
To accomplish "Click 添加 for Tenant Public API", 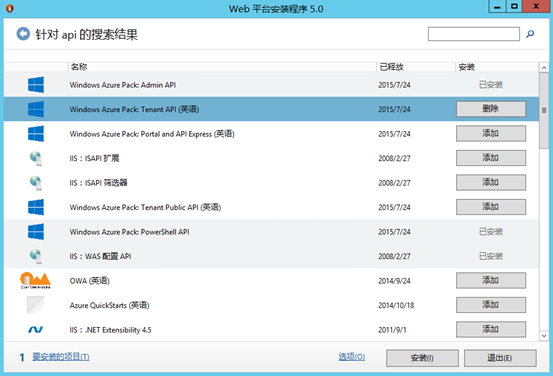I will (x=491, y=207).
